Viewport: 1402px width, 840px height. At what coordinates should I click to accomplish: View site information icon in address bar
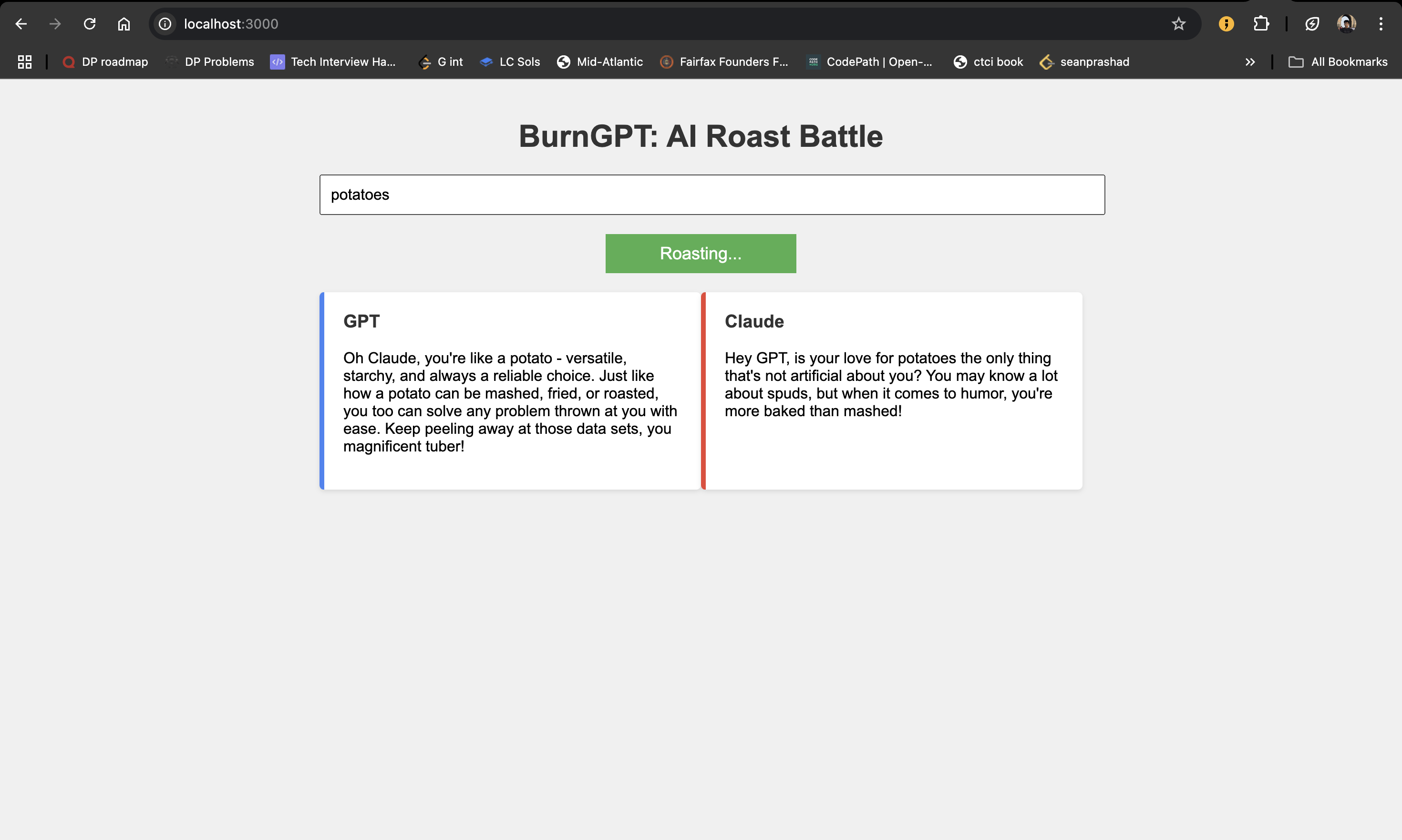165,24
